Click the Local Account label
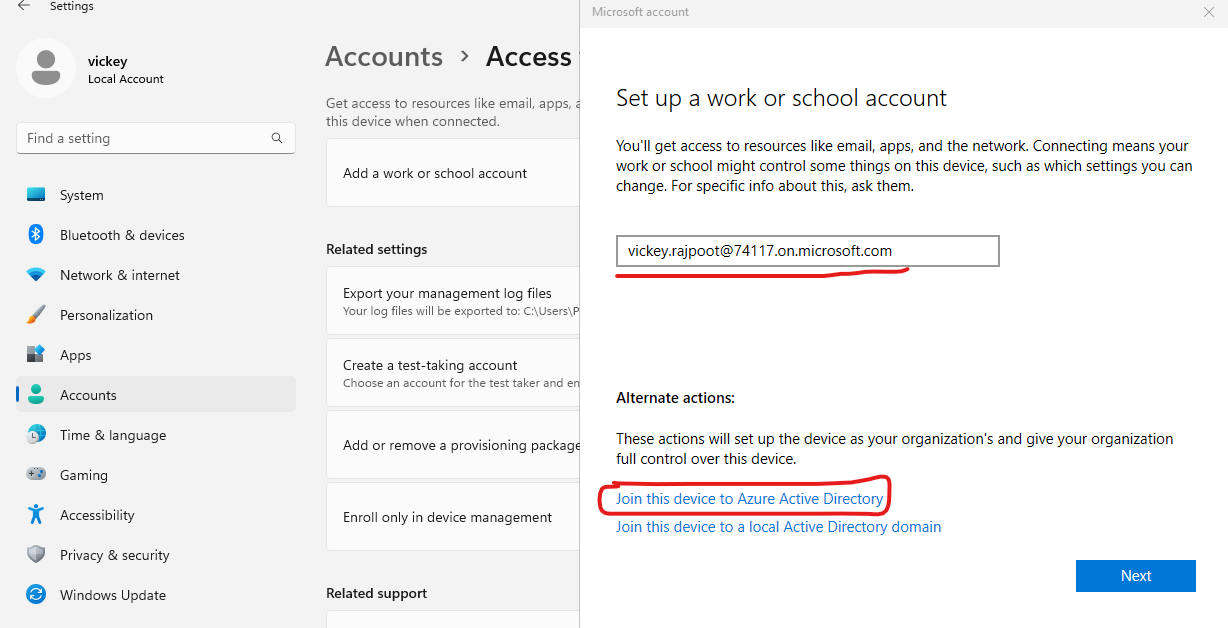 (126, 79)
